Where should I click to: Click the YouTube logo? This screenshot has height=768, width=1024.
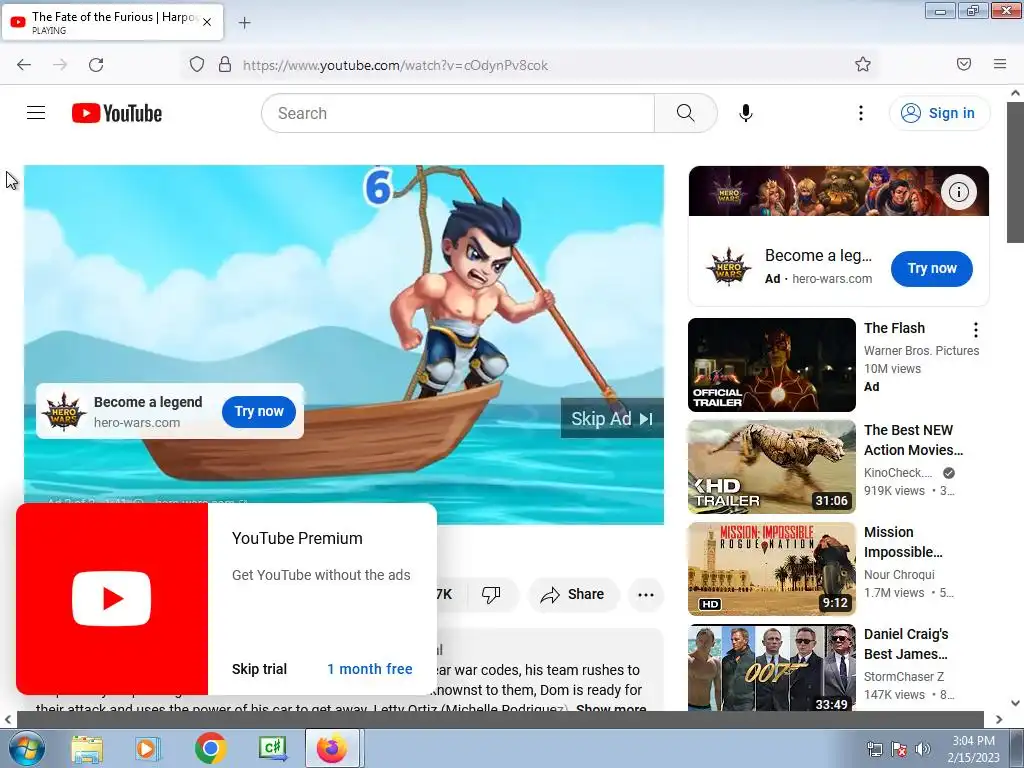click(117, 113)
